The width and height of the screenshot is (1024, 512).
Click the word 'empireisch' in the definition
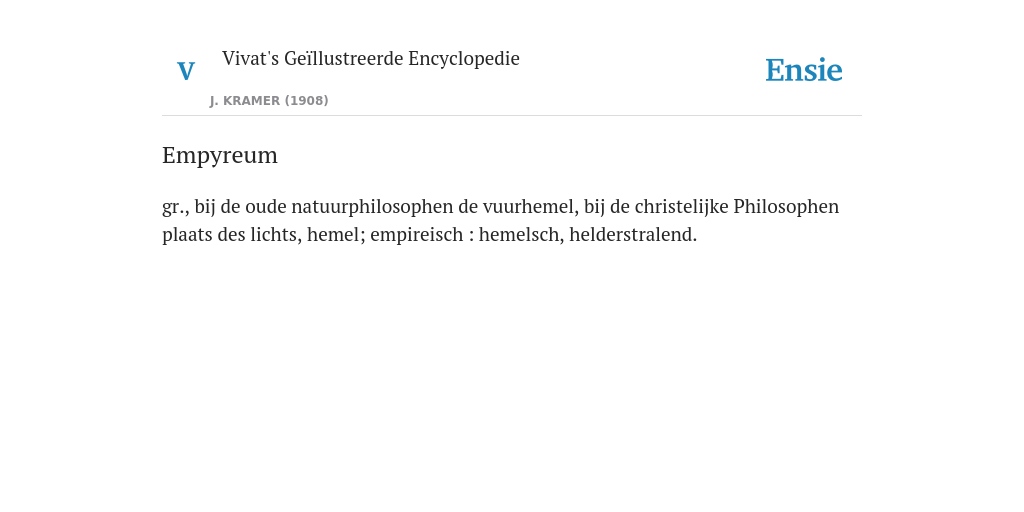pos(417,234)
